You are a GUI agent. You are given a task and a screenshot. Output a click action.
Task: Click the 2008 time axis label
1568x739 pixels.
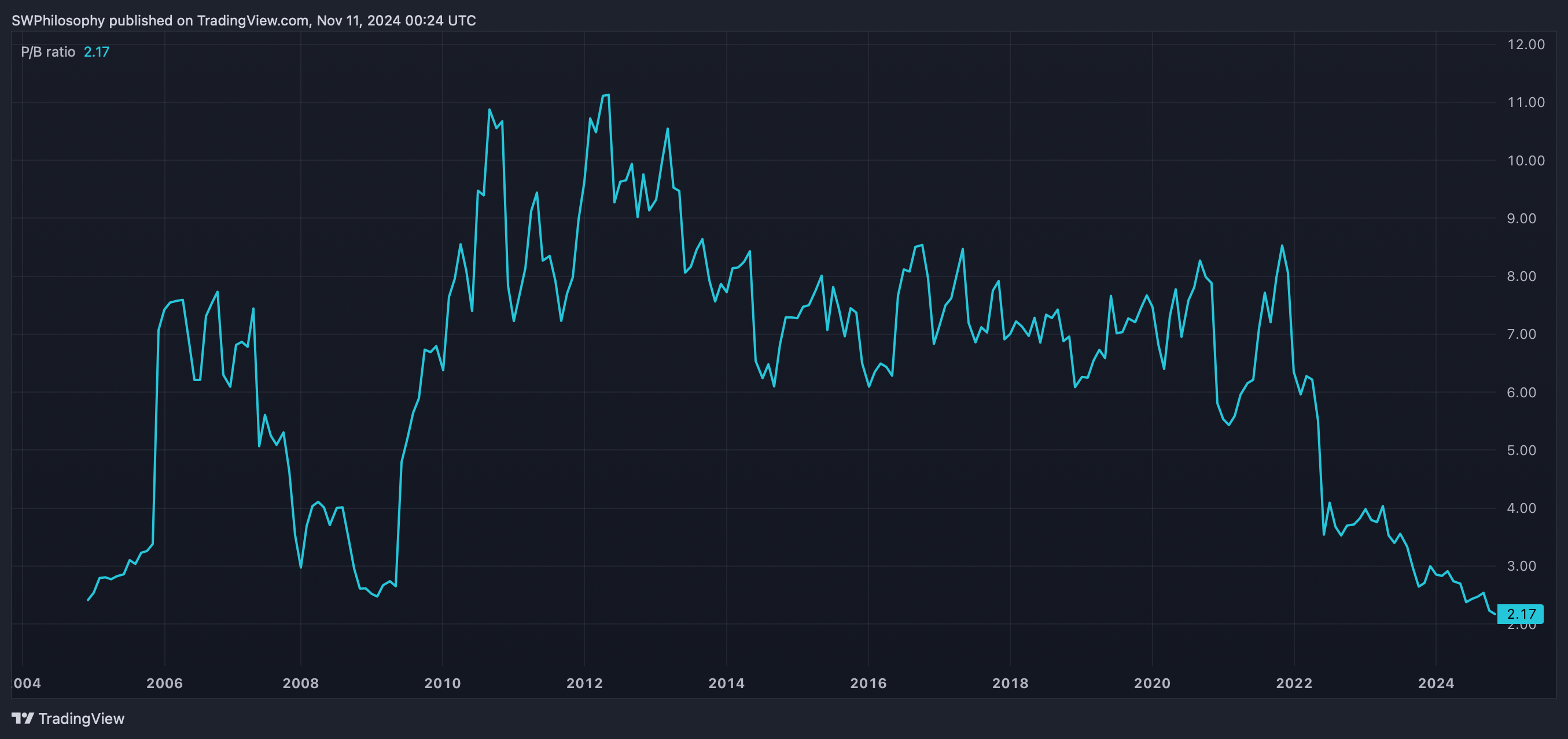[301, 683]
